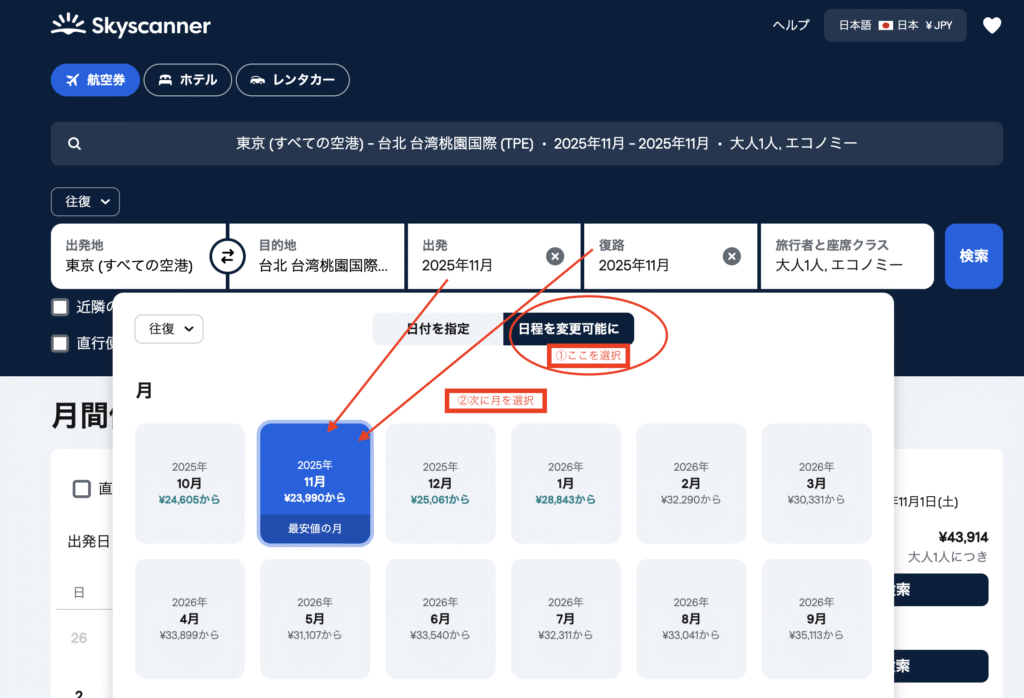The image size is (1024, 698).
Task: Clear the departure date with X icon
Action: tap(555, 256)
